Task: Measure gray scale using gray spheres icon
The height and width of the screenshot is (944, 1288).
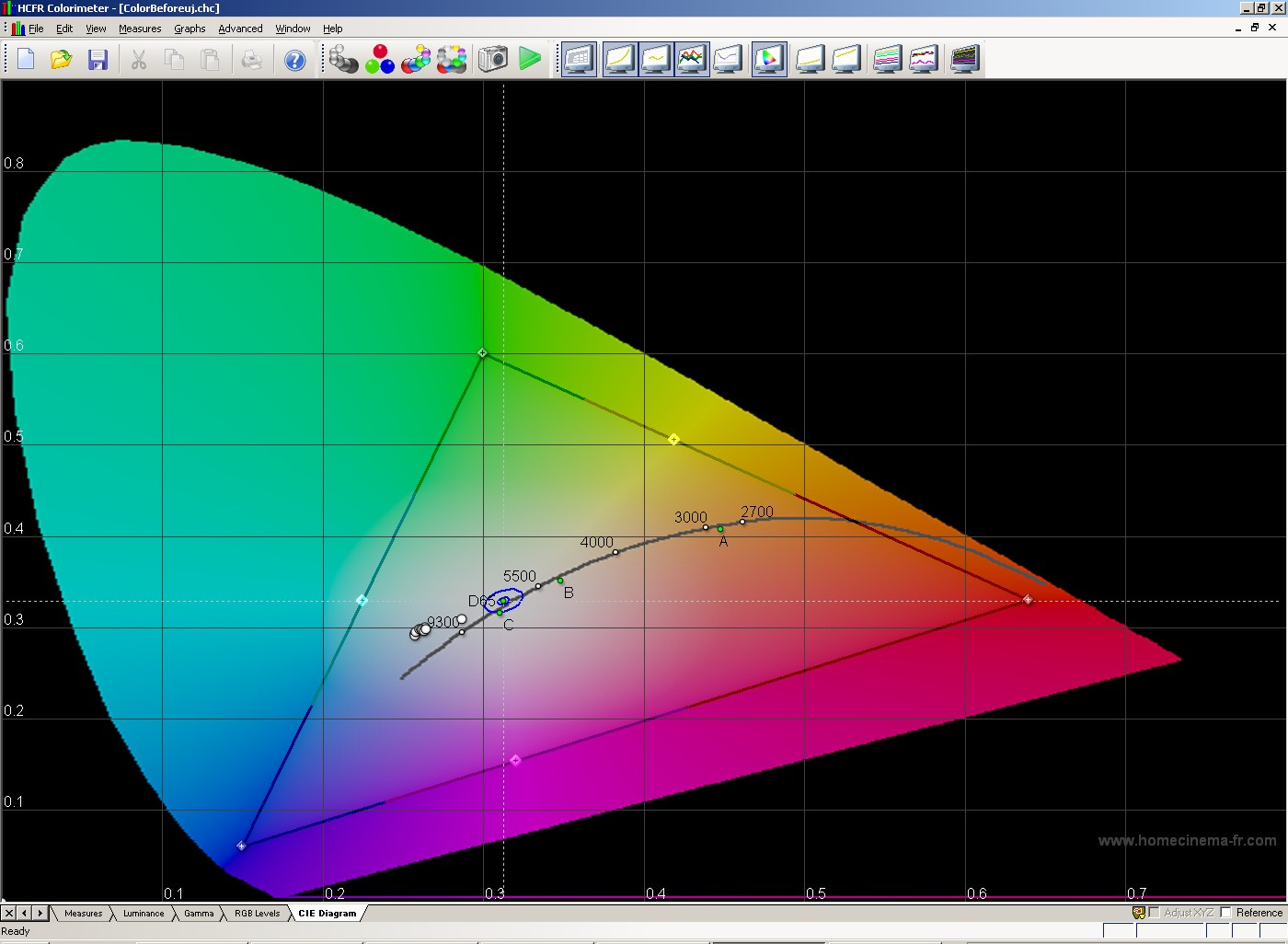Action: click(x=344, y=60)
